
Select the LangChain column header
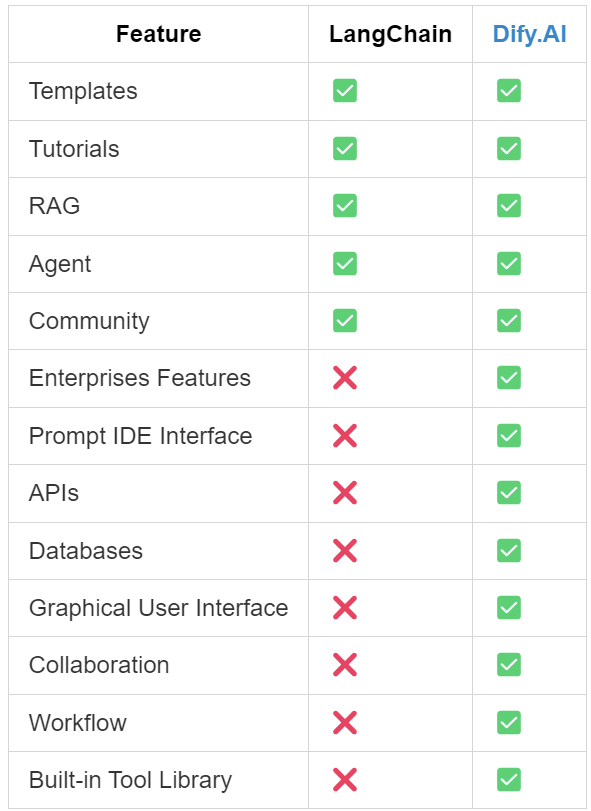390,34
